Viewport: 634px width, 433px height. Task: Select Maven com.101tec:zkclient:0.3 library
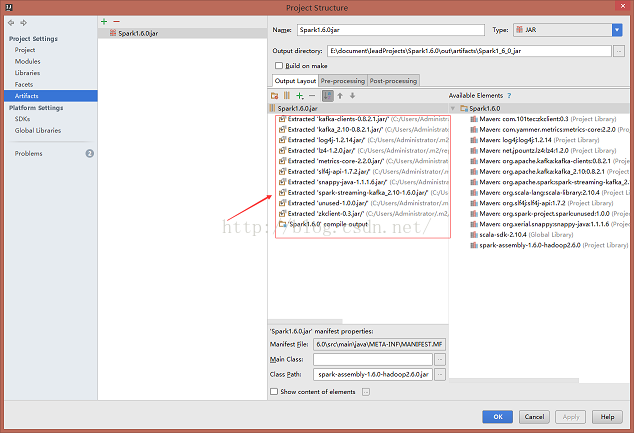[x=543, y=119]
